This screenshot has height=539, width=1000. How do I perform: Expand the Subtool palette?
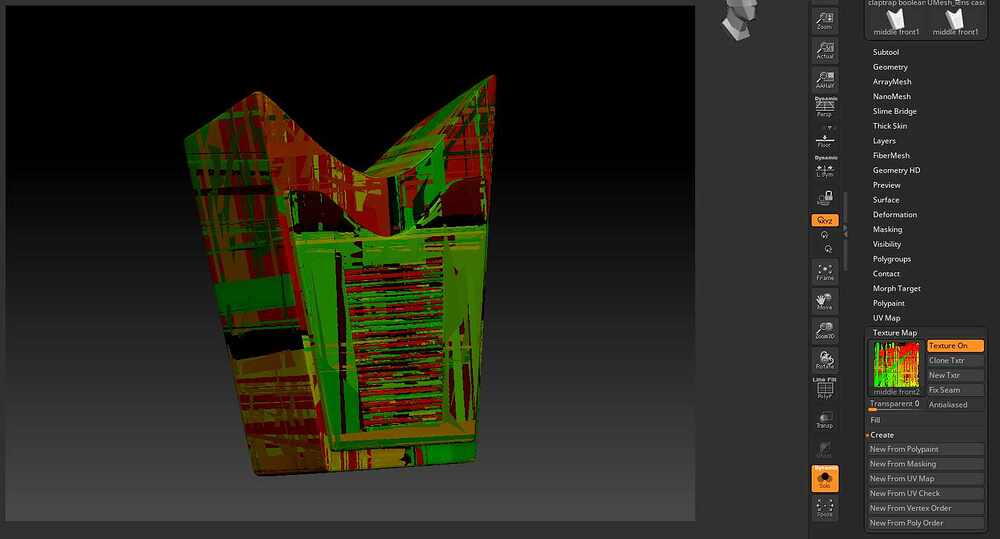pos(886,52)
